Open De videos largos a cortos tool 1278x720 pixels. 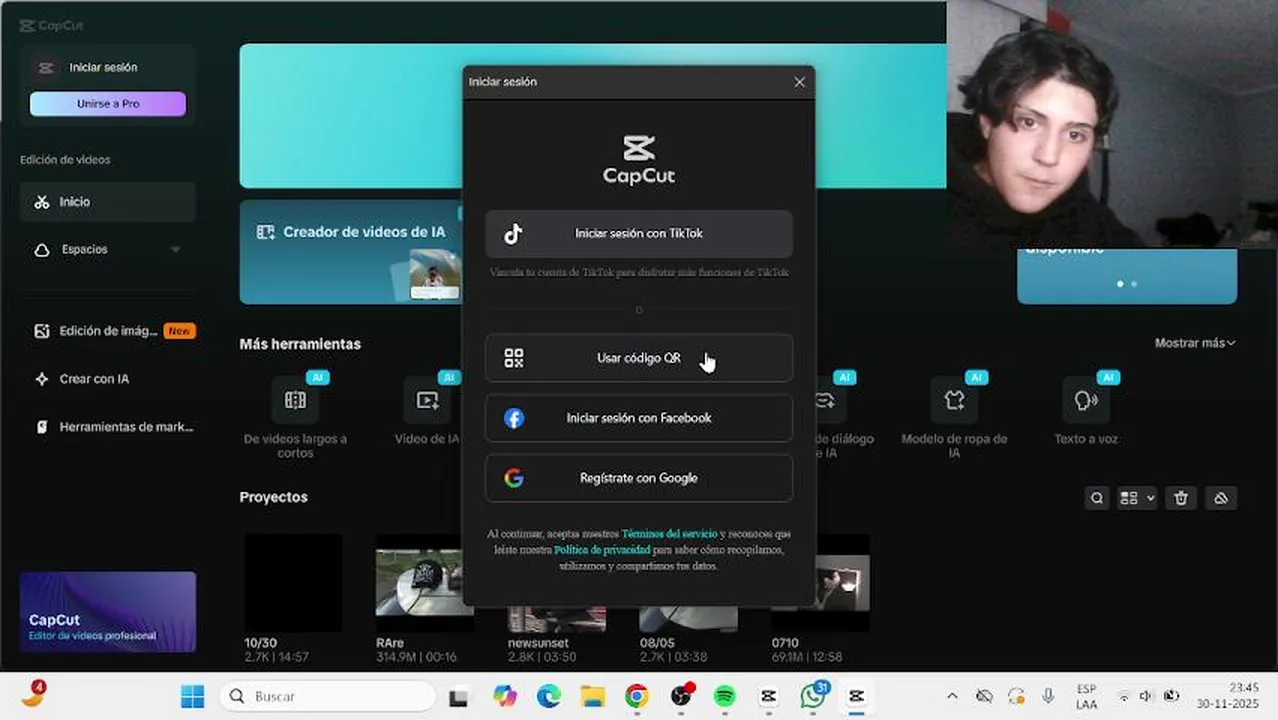[295, 418]
